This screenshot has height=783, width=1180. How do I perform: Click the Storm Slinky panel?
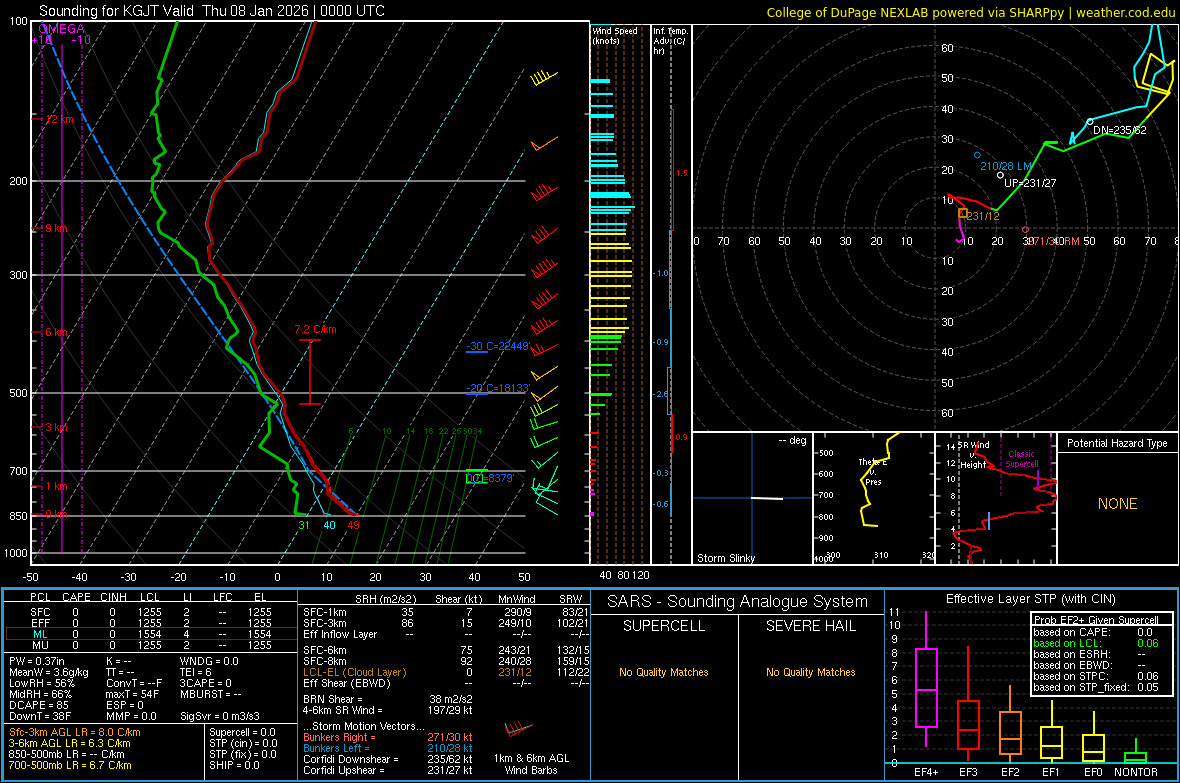[x=752, y=498]
